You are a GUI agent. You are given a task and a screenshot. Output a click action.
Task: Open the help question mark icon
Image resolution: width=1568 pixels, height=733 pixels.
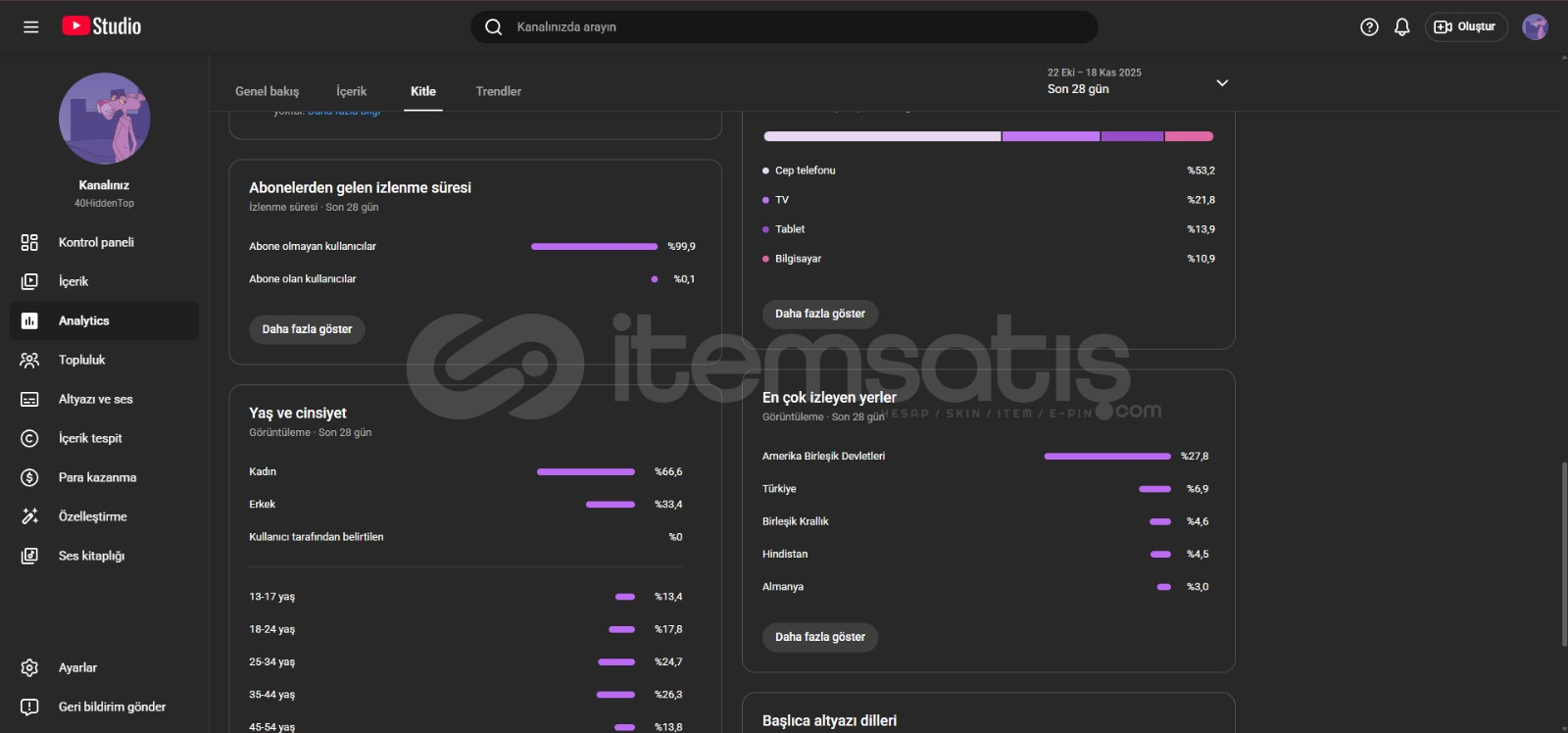pos(1369,27)
